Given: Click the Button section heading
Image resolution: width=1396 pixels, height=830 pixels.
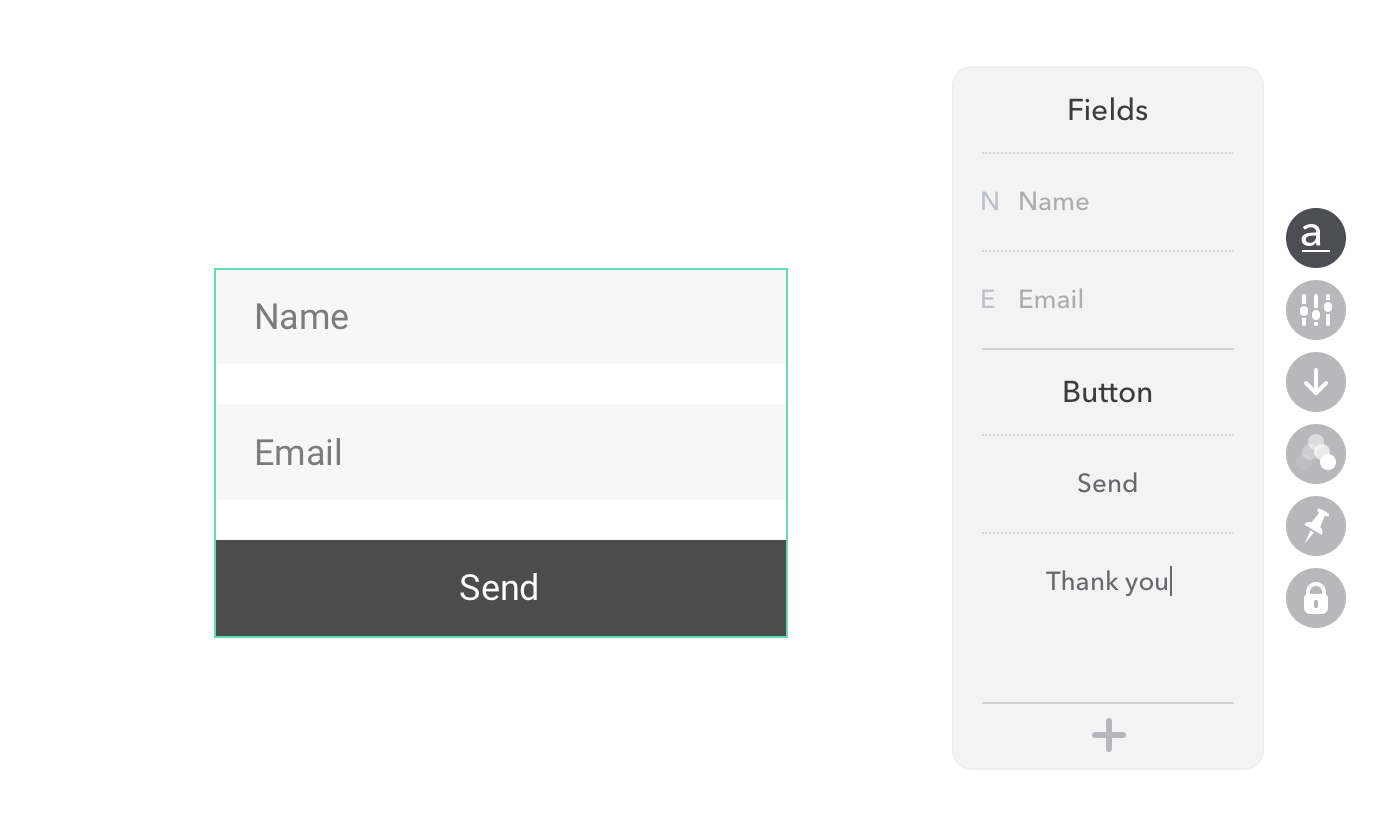Looking at the screenshot, I should click(1107, 392).
